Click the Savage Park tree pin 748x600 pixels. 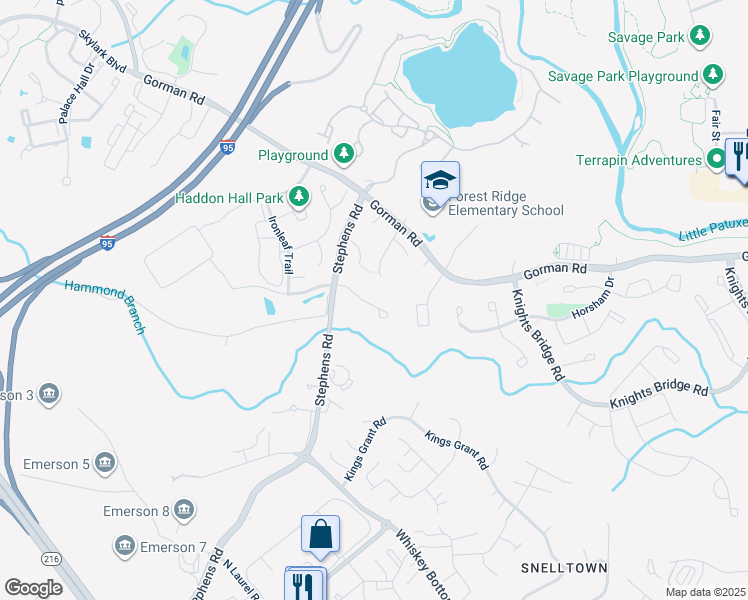tap(700, 35)
